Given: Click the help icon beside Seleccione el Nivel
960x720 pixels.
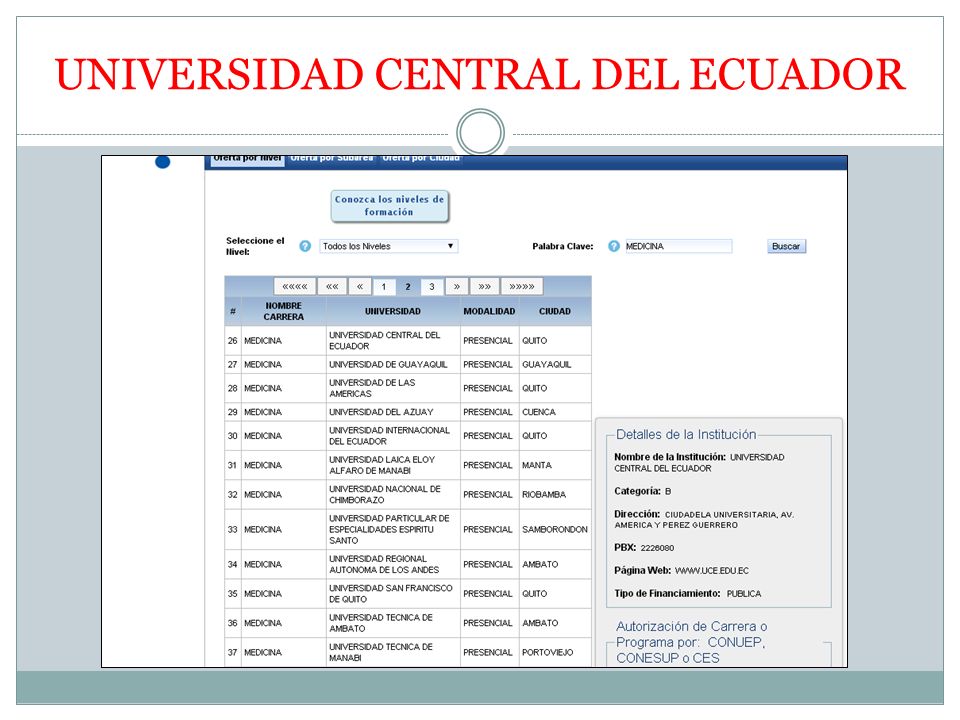Looking at the screenshot, I should [305, 246].
